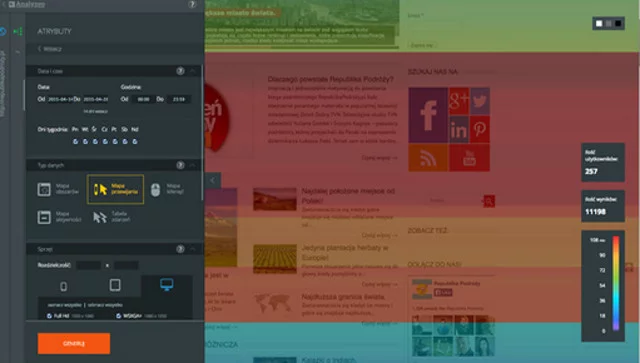Collapse the Typ danych section
This screenshot has width=640, height=363.
coord(193,165)
